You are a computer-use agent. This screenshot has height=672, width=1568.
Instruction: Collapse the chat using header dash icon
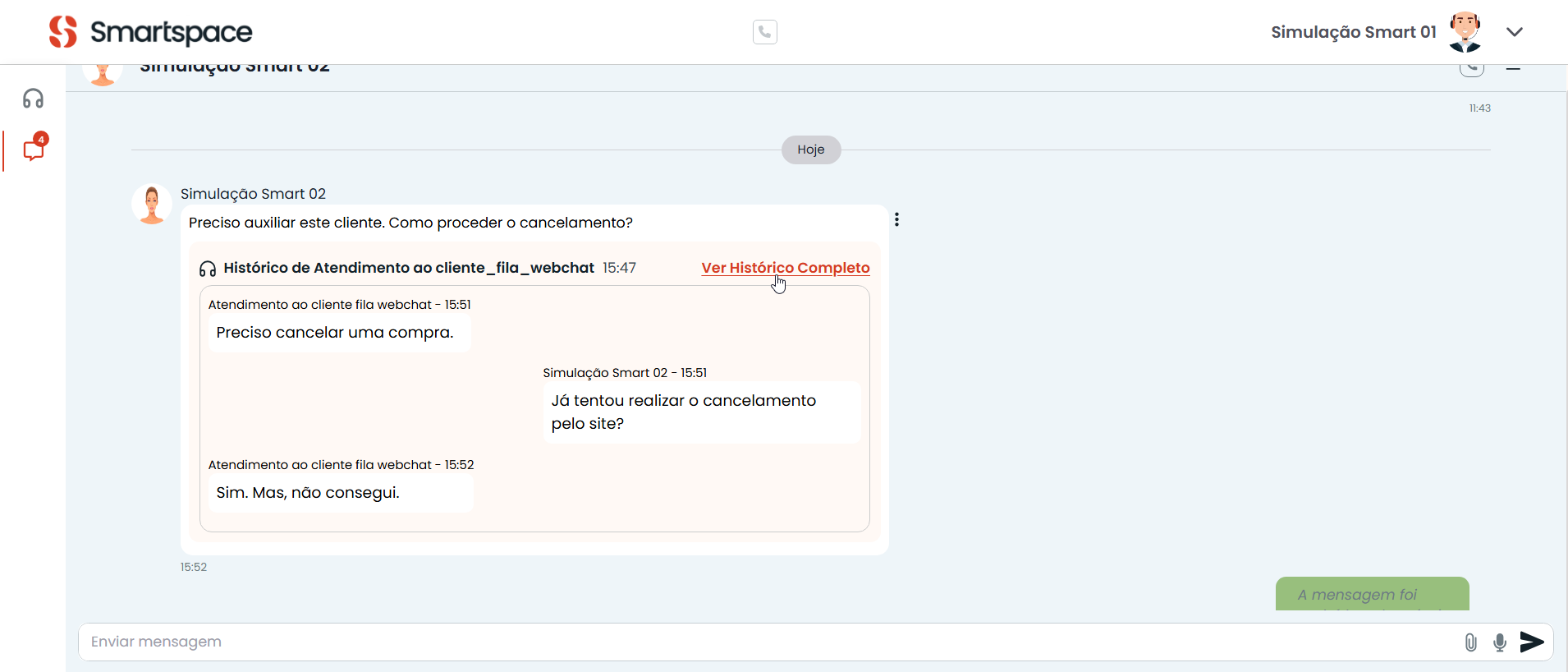pos(1513,69)
